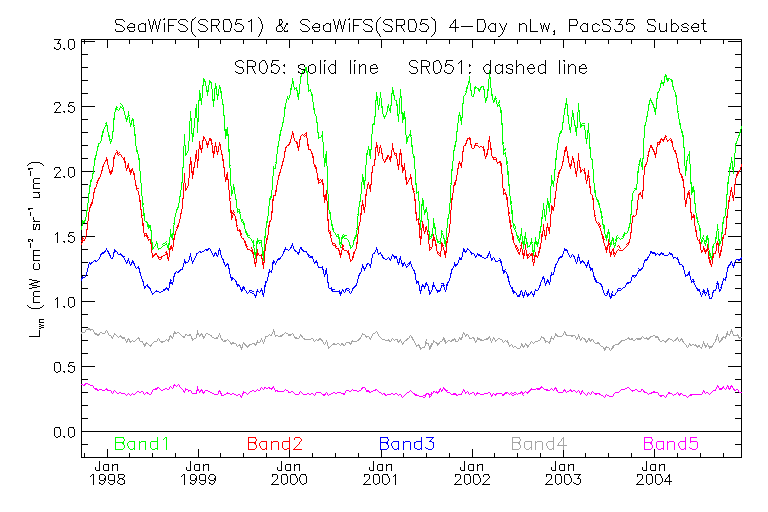This screenshot has width=768, height=512.
Task: Select the 'SR05: solid line' legend text
Action: coord(306,68)
